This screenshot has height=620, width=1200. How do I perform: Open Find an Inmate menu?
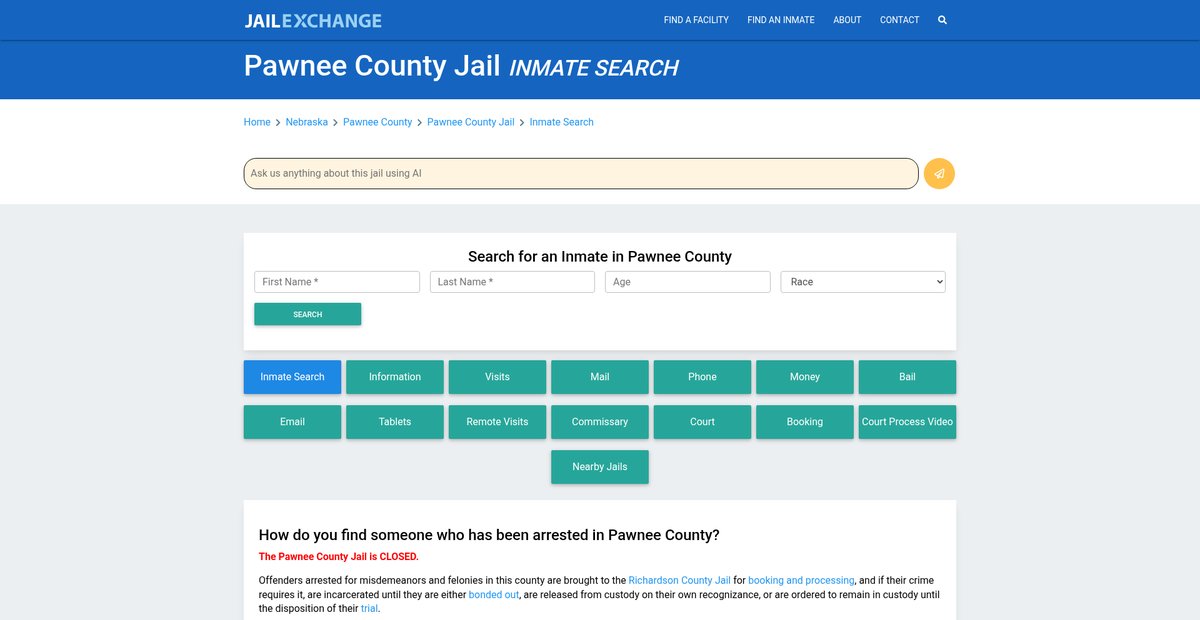click(780, 20)
